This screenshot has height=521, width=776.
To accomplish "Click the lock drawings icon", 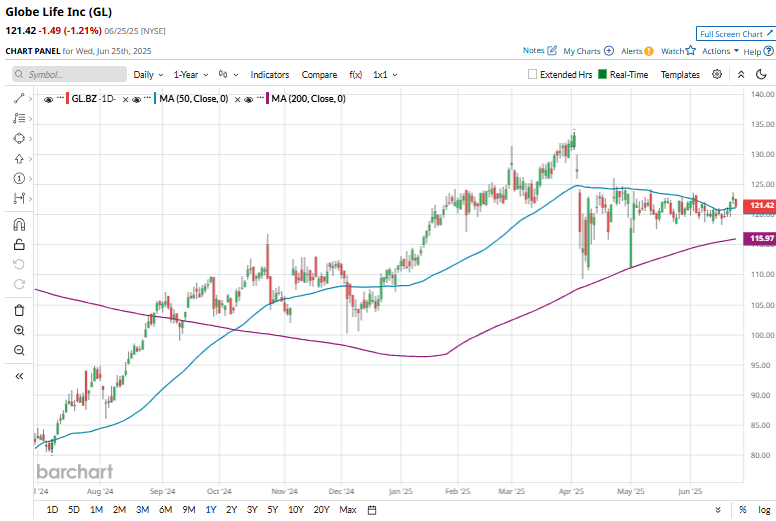I will tap(19, 243).
